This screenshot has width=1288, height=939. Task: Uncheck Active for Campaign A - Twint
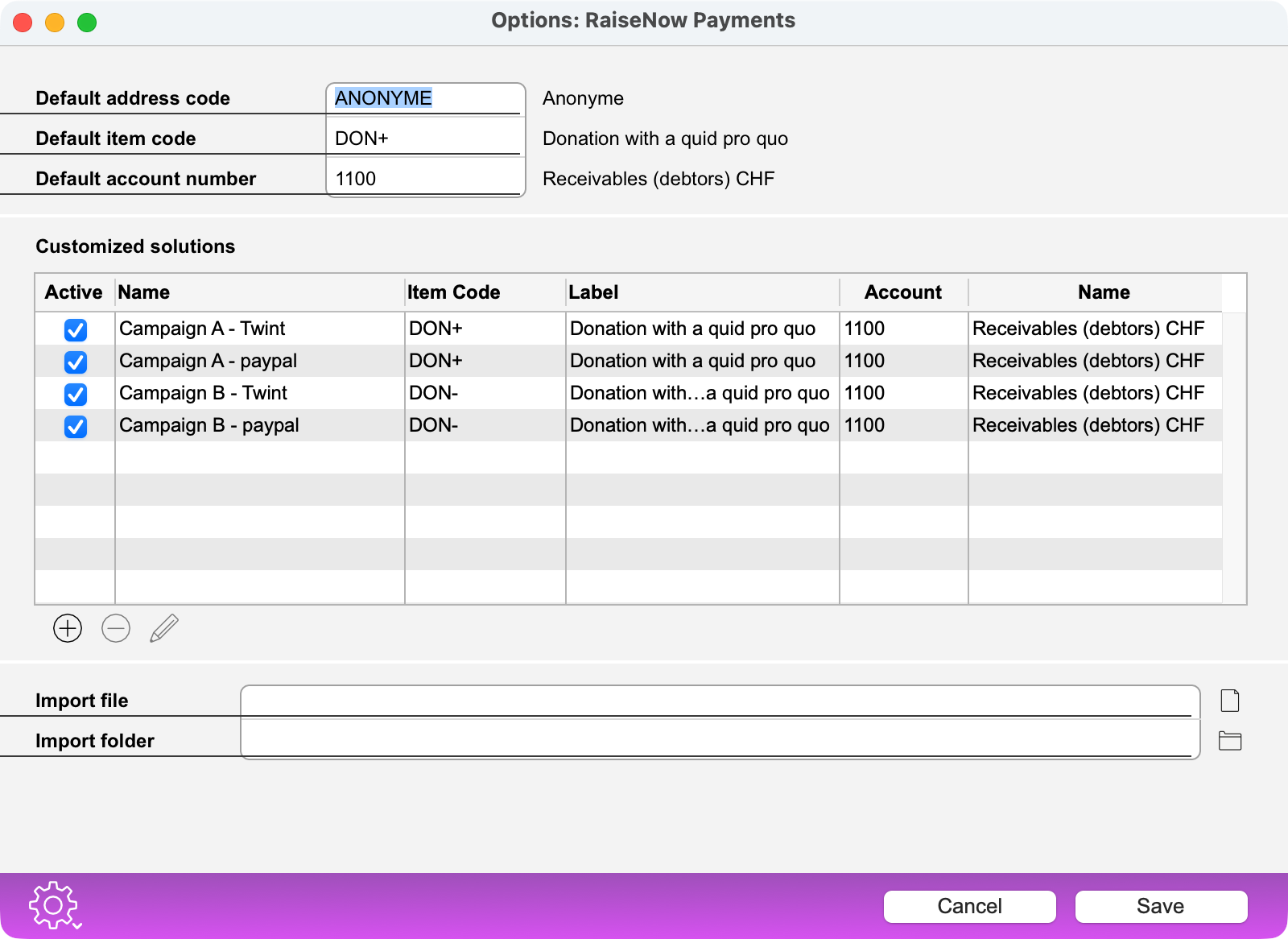click(76, 329)
